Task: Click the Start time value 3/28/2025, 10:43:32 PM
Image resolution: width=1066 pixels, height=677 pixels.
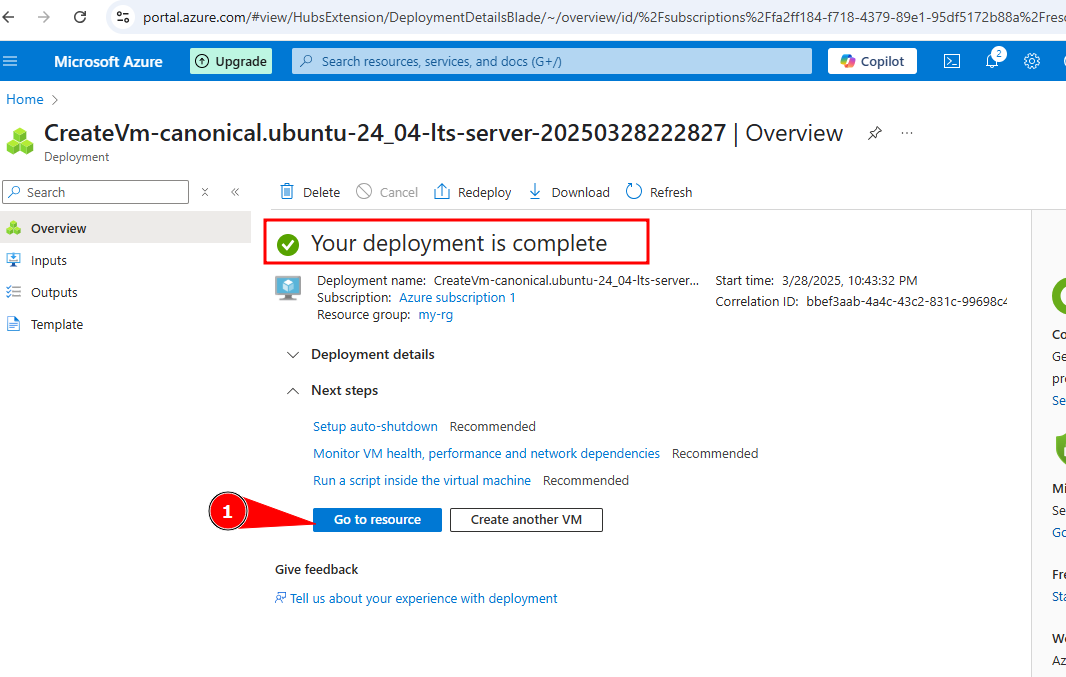Action: [x=850, y=281]
